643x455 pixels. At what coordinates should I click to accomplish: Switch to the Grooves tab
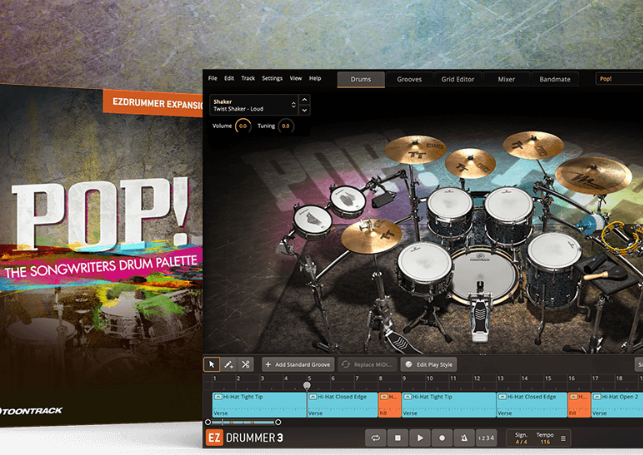pyautogui.click(x=409, y=79)
